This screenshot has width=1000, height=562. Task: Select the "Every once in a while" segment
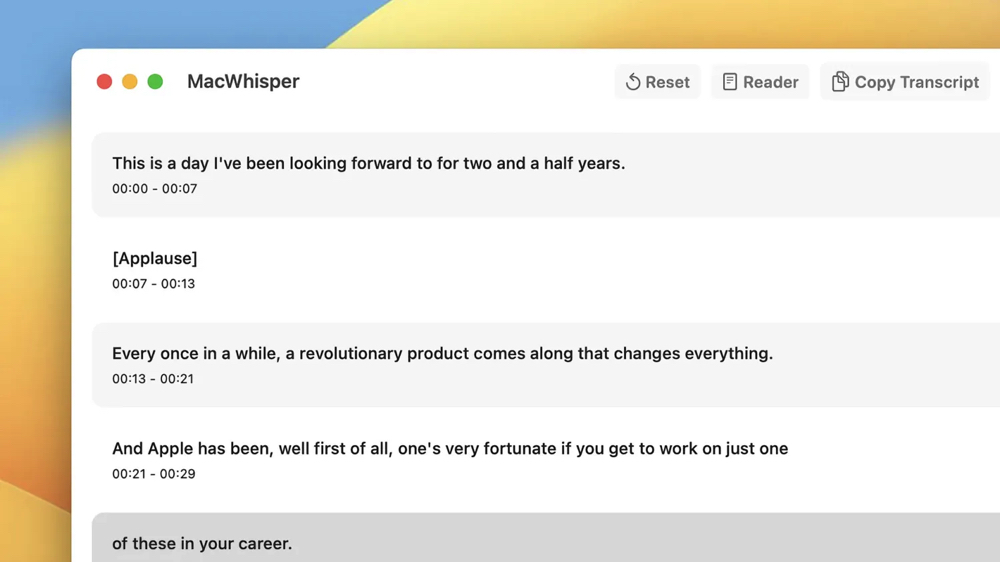(442, 353)
